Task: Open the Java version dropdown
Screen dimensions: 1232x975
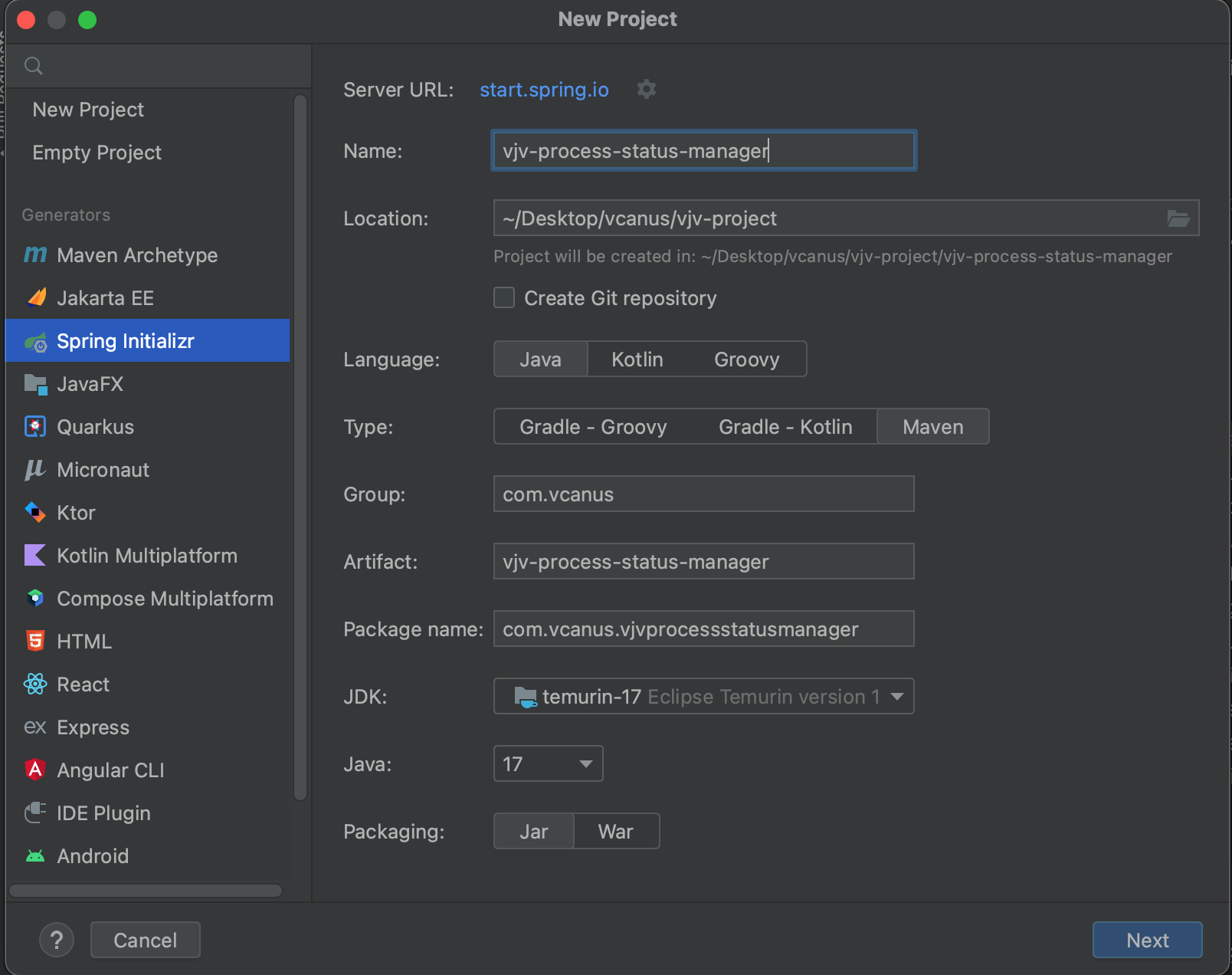Action: 547,763
